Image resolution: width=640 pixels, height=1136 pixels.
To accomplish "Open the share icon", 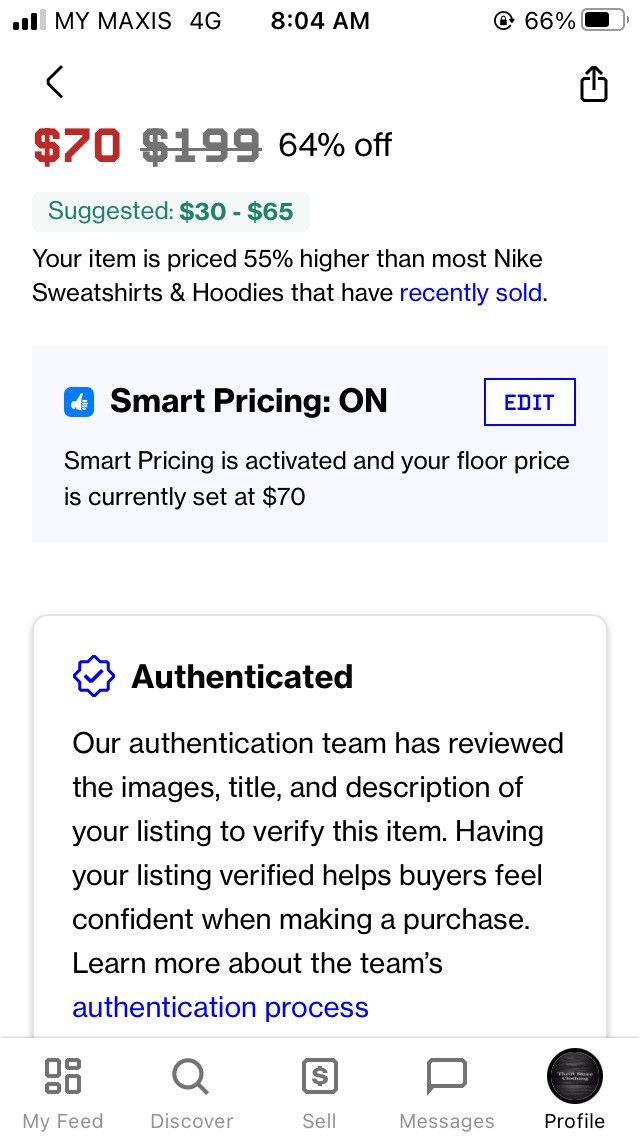I will coord(594,84).
